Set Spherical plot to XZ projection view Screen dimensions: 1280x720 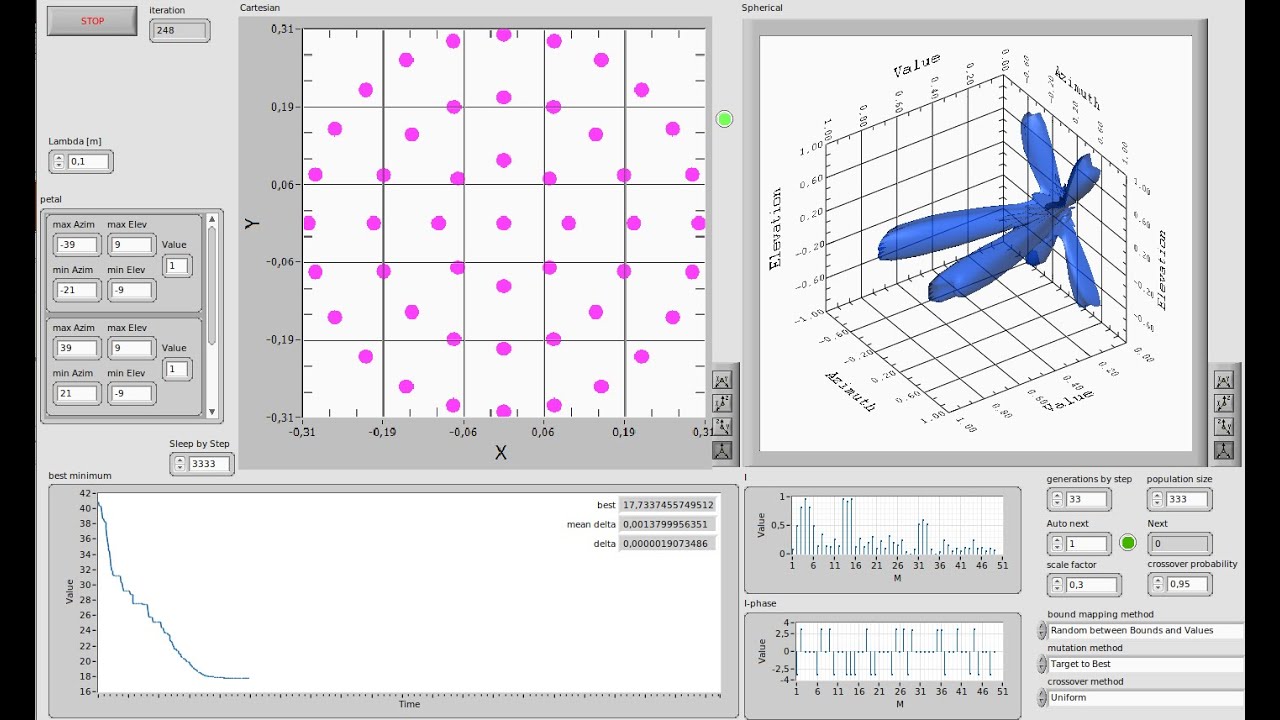pyautogui.click(x=1224, y=403)
